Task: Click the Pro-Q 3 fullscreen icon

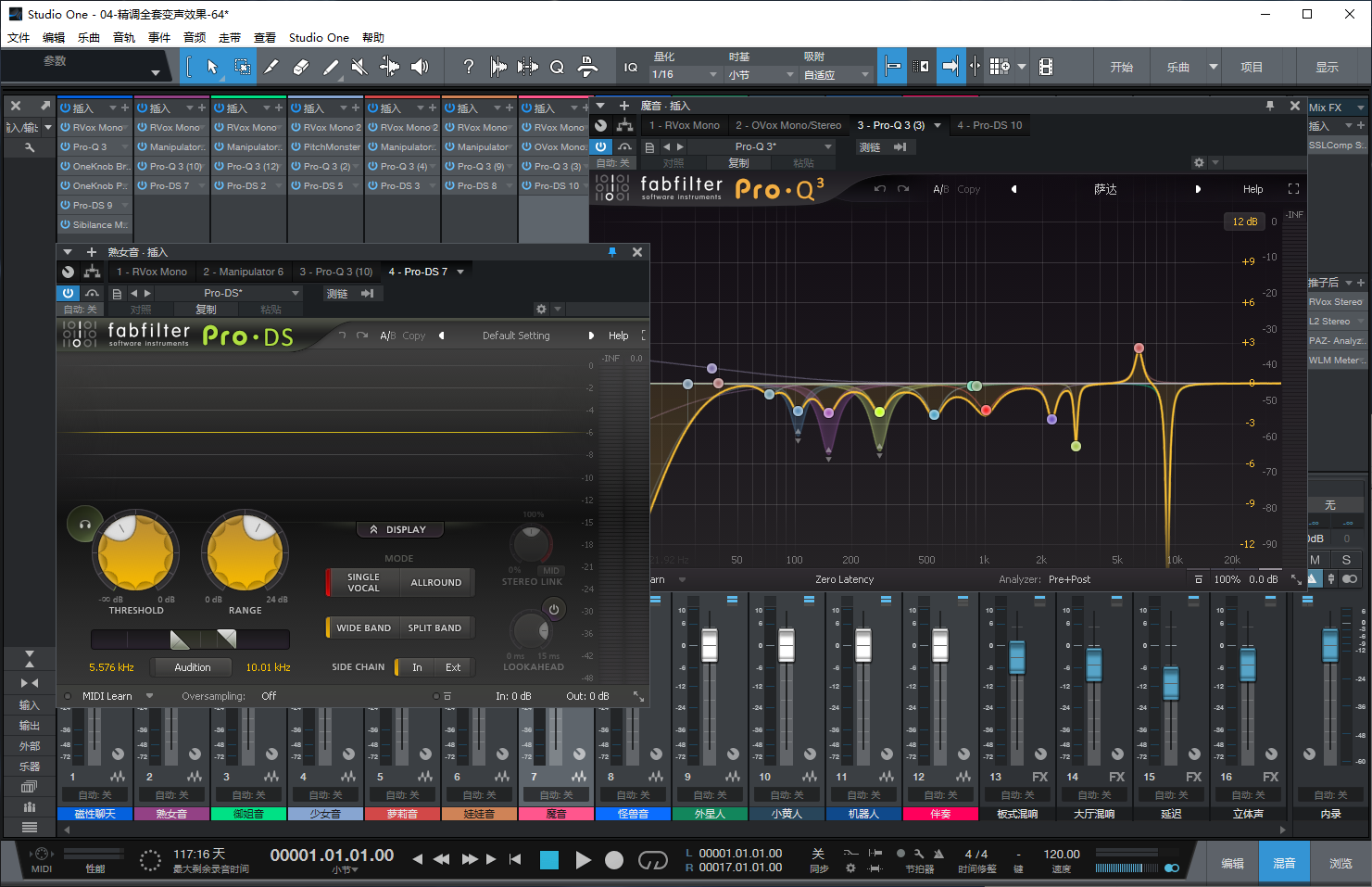Action: pyautogui.click(x=1293, y=189)
